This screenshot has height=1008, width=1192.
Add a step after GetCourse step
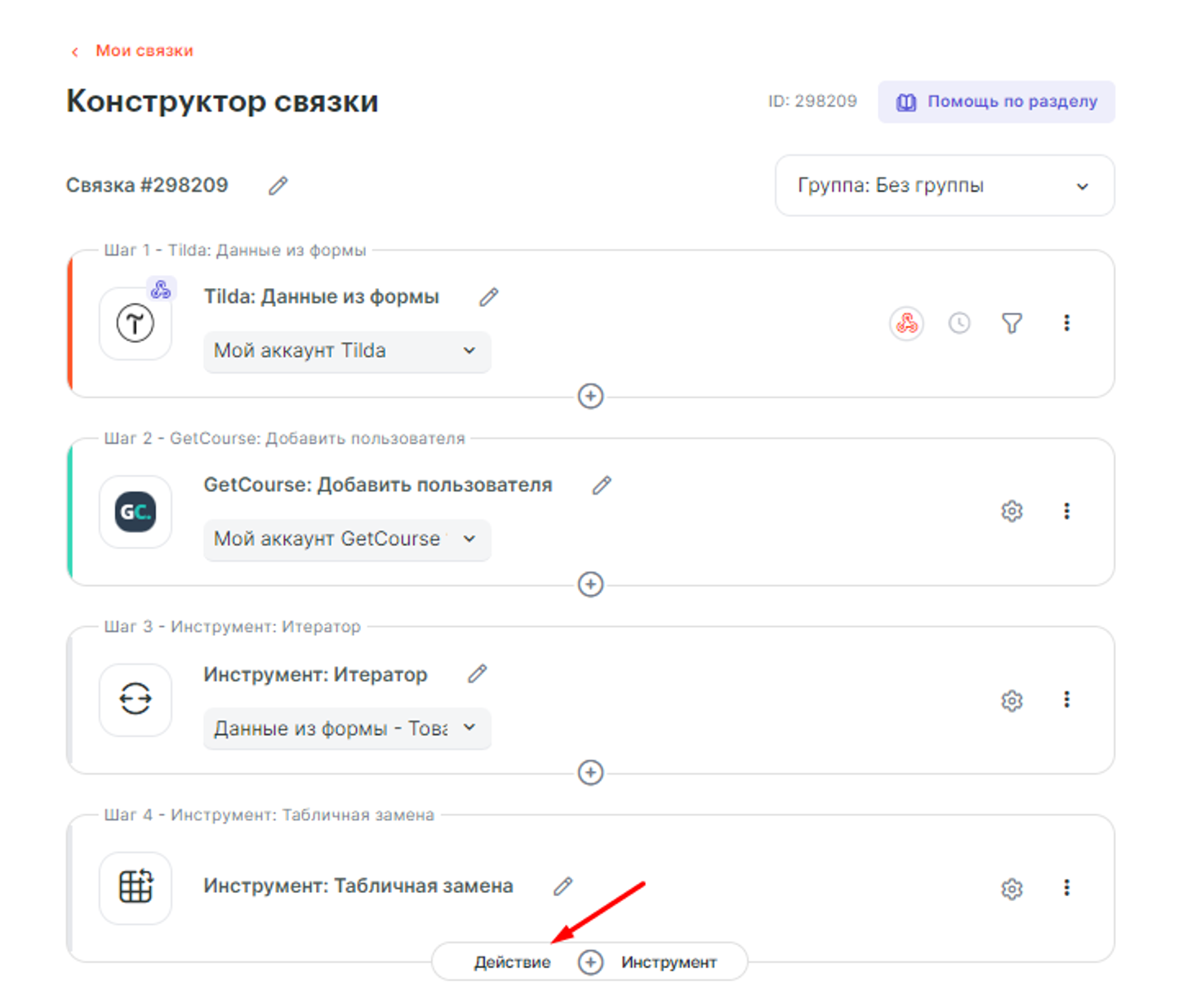[x=590, y=584]
